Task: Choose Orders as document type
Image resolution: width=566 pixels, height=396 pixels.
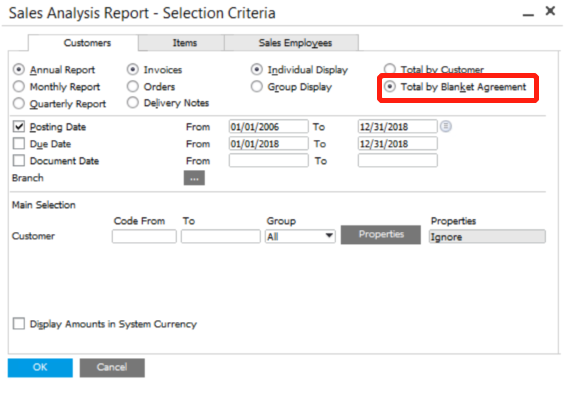Action: pos(133,86)
